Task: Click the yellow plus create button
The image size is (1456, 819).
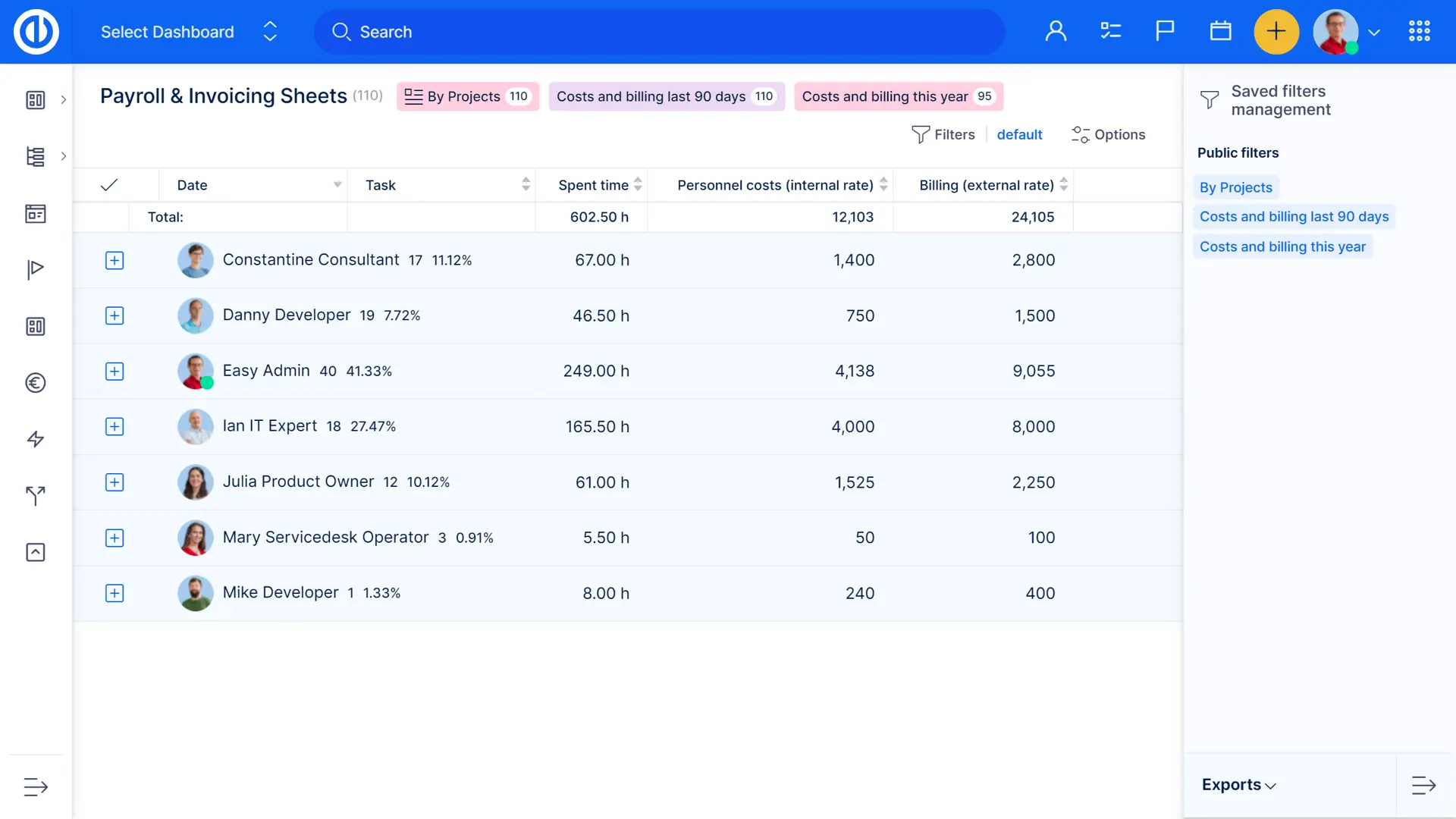Action: pyautogui.click(x=1276, y=32)
